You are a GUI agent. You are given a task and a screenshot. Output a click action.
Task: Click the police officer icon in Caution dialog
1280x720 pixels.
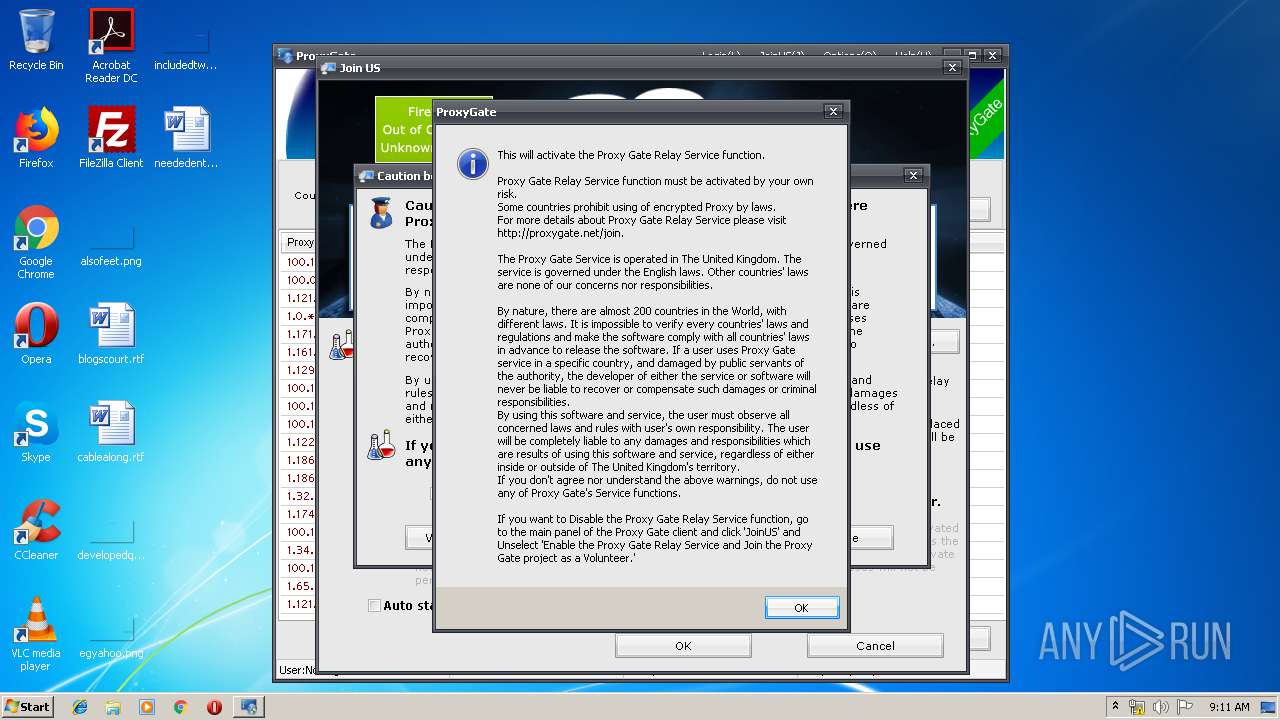click(x=381, y=213)
